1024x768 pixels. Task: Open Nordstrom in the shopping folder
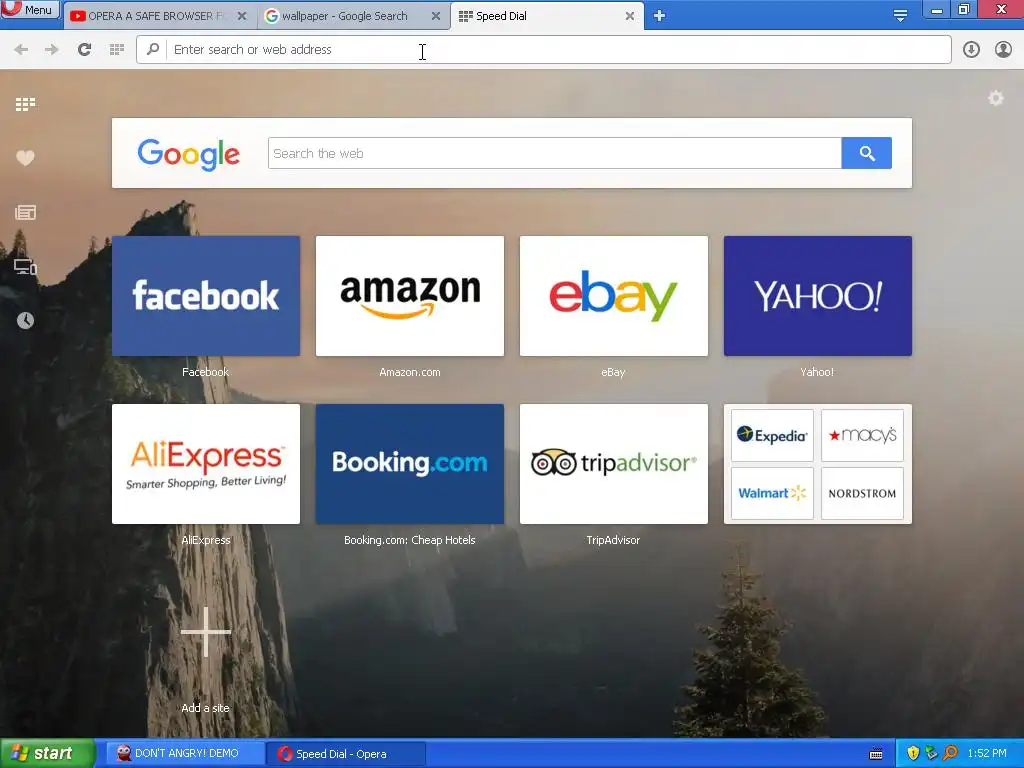coord(862,493)
